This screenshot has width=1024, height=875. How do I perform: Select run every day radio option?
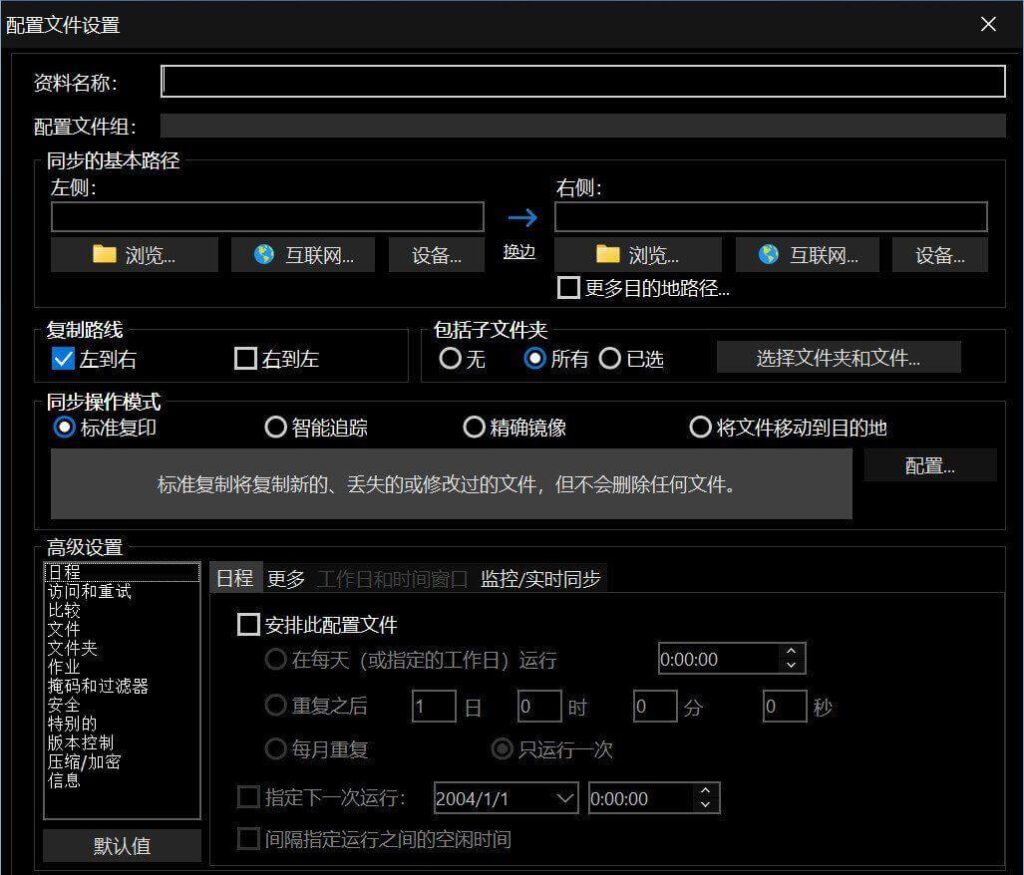[275, 659]
